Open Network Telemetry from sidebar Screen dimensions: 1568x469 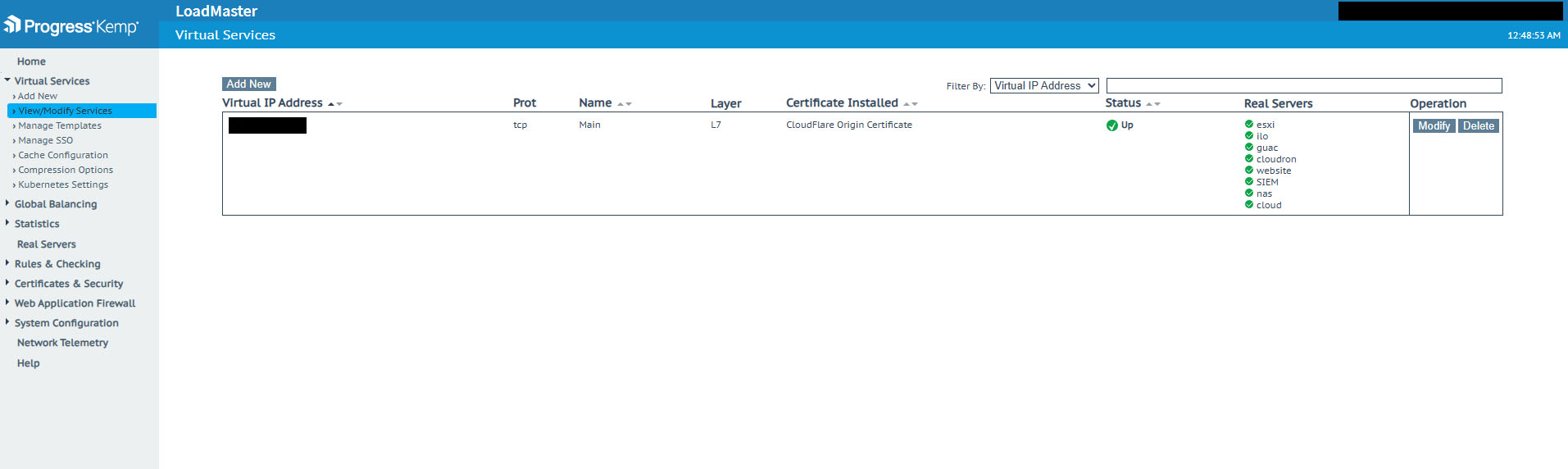62,343
